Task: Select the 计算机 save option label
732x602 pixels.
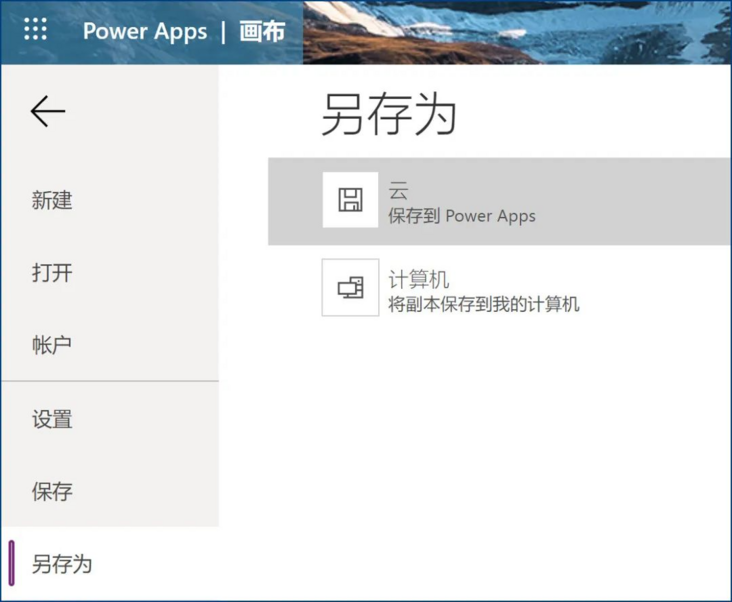Action: 419,280
